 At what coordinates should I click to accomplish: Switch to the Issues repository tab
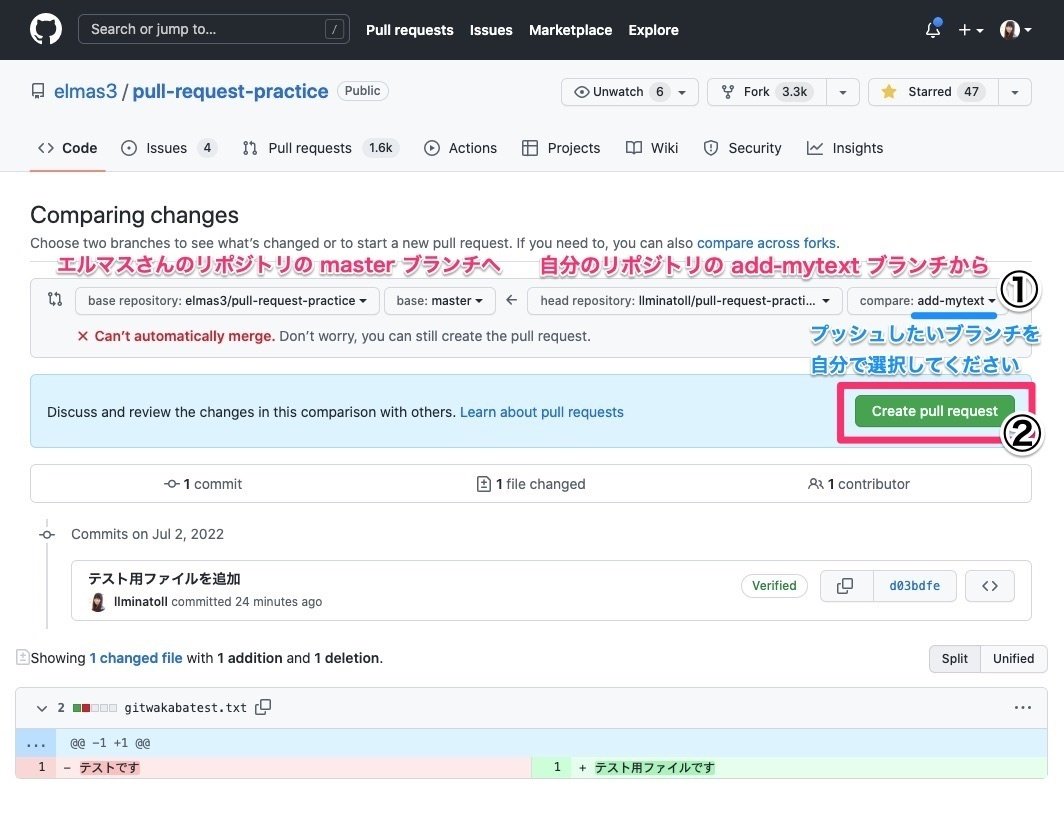168,148
